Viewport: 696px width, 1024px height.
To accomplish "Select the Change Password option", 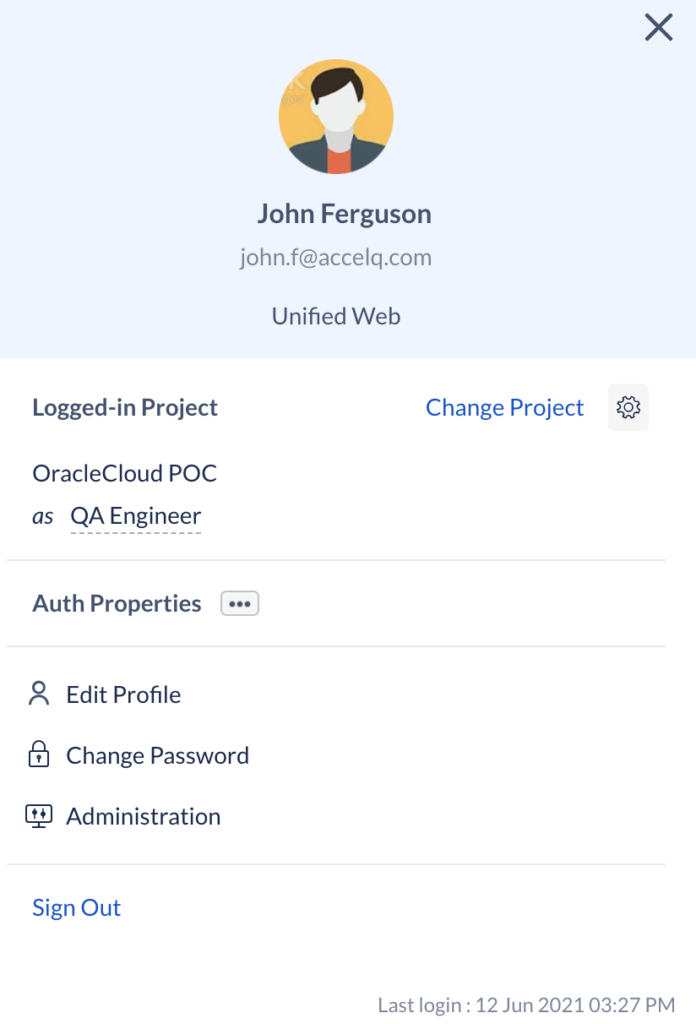I will [x=157, y=756].
